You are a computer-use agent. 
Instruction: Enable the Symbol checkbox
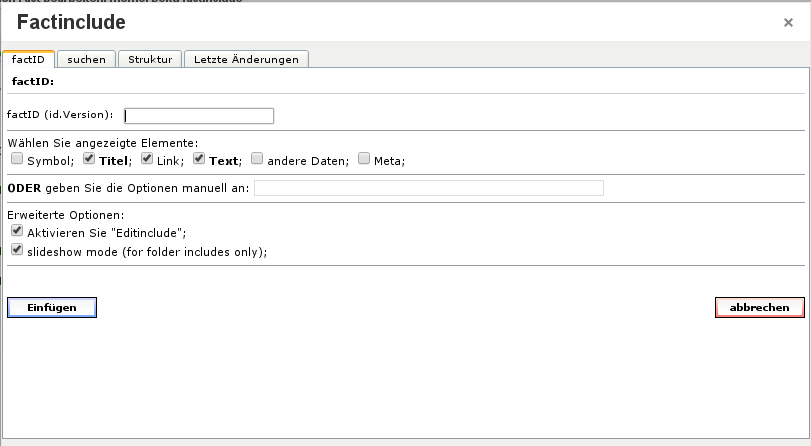17,158
